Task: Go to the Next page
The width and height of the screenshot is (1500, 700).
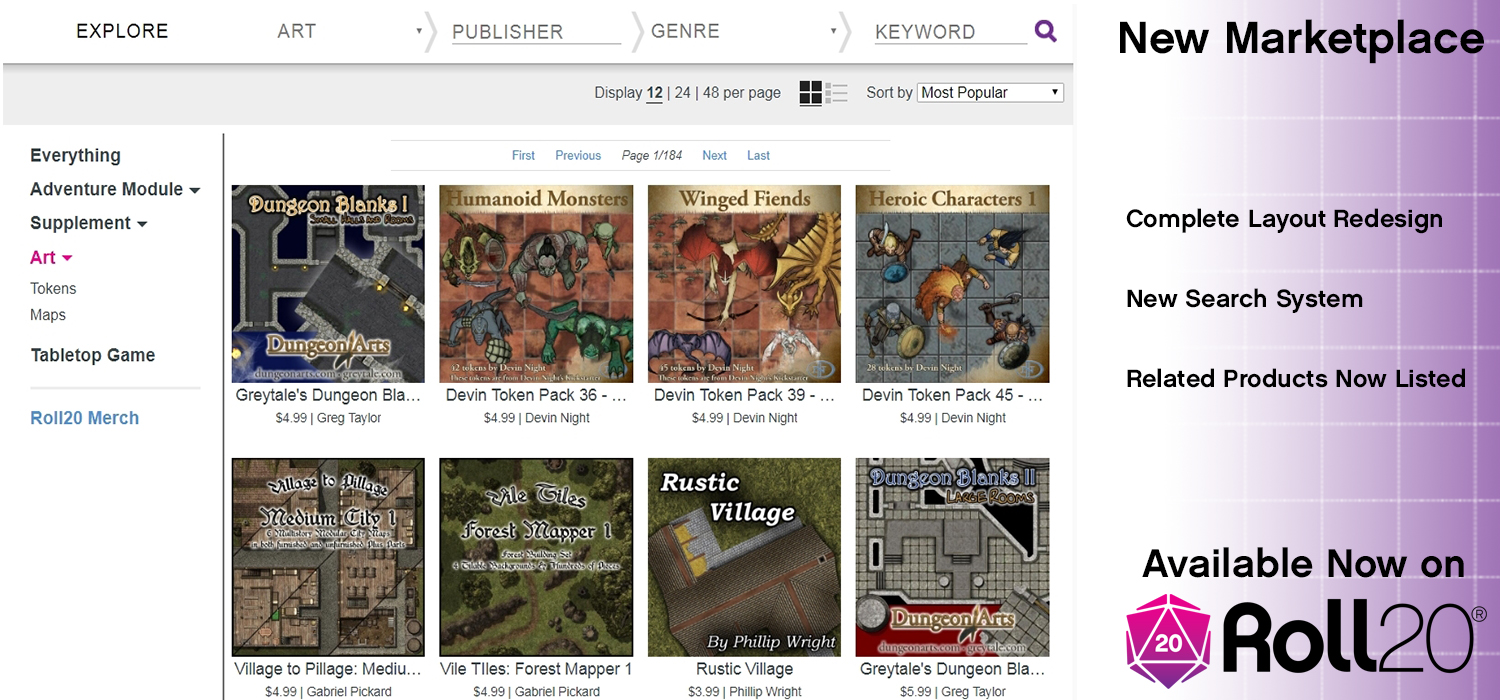Action: (714, 155)
